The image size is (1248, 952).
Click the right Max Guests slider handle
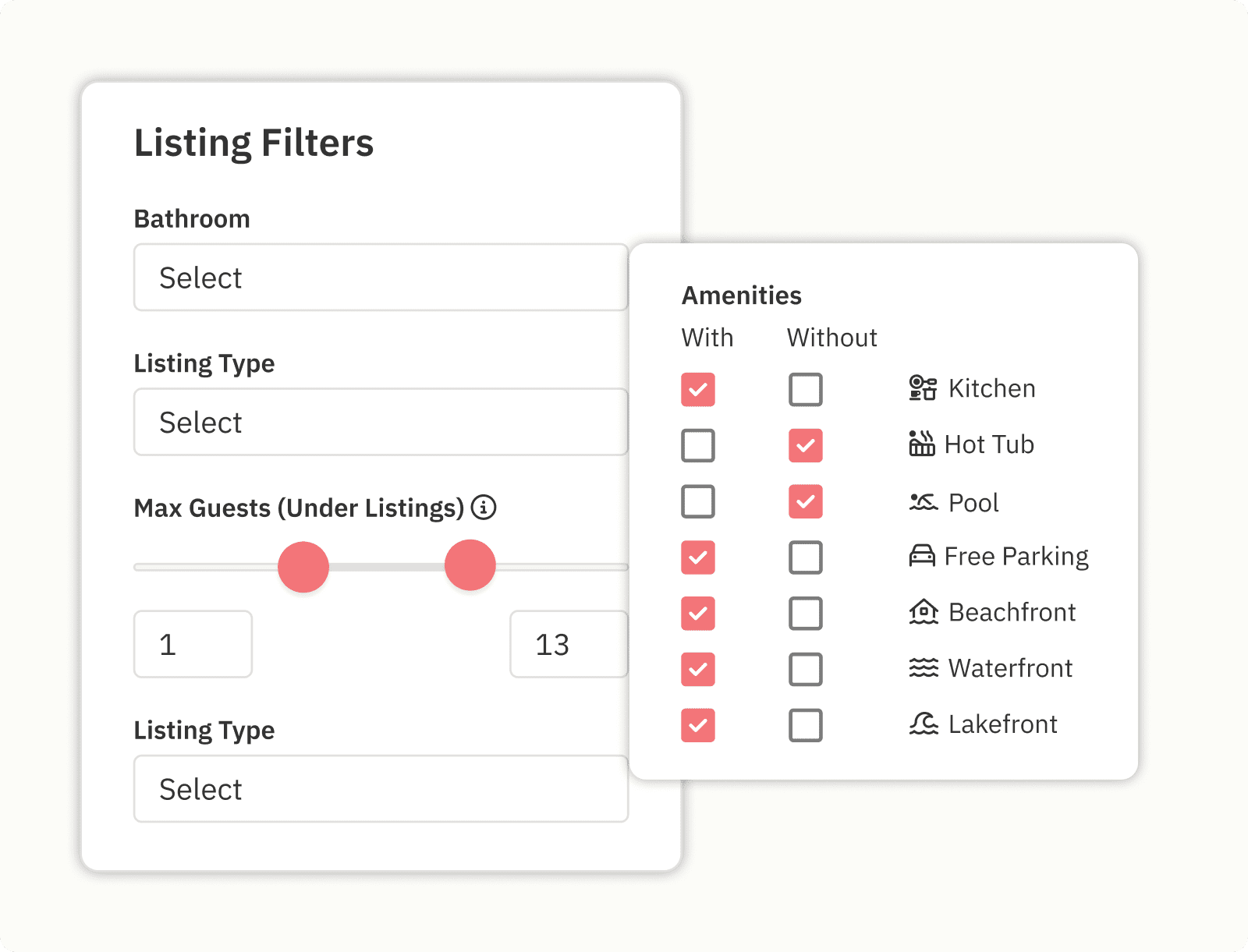[470, 565]
